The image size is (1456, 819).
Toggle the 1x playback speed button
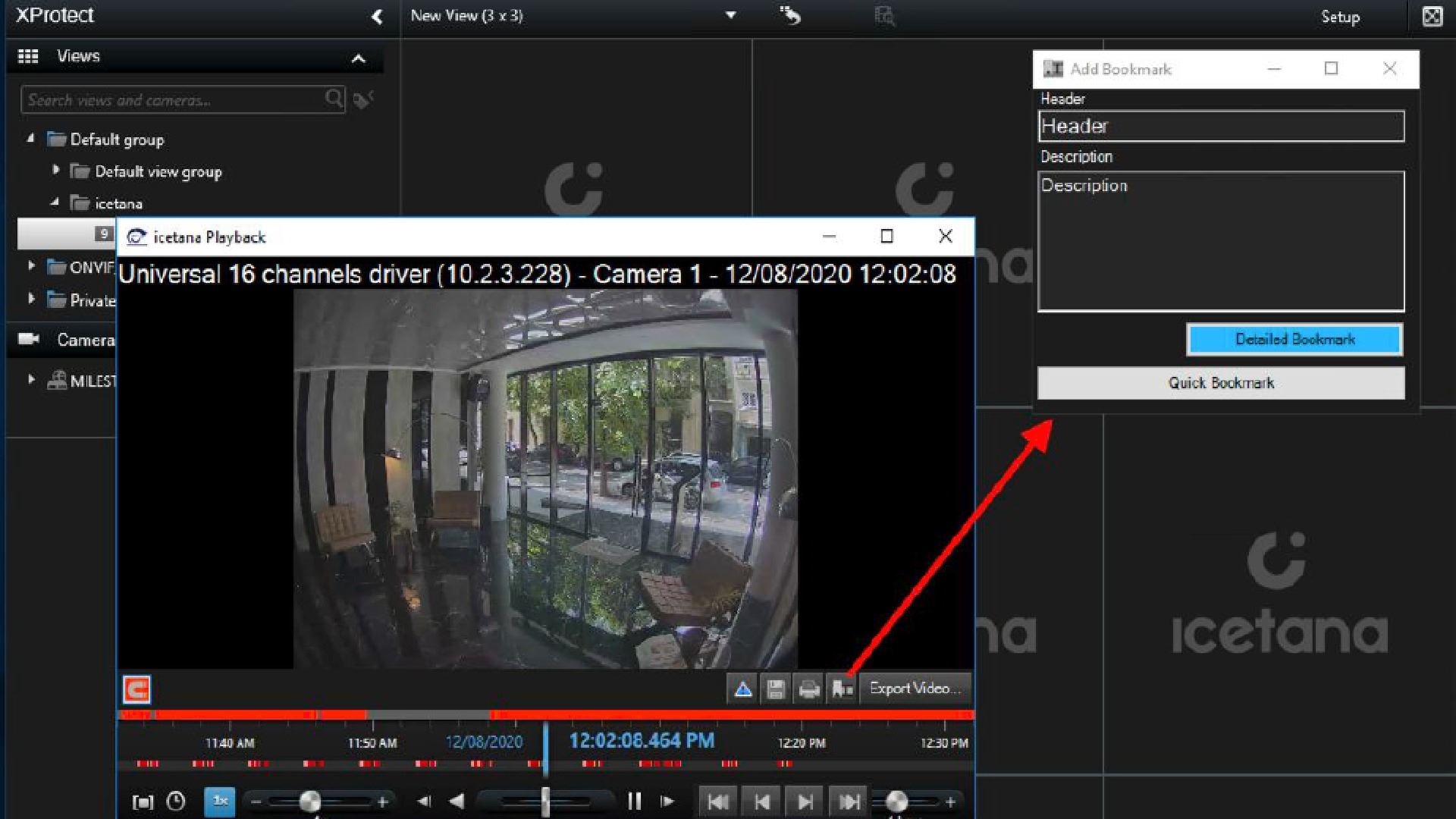[220, 802]
